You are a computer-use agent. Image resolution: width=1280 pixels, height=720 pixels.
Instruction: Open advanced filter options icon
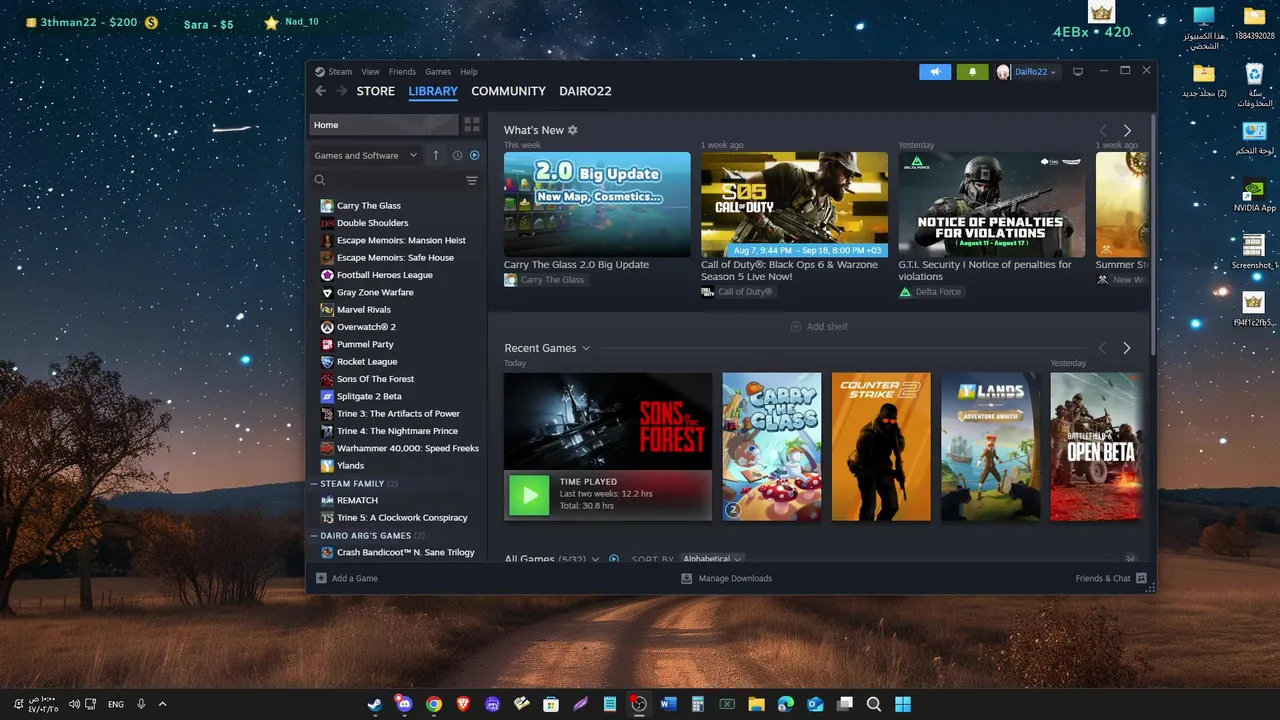click(x=472, y=181)
